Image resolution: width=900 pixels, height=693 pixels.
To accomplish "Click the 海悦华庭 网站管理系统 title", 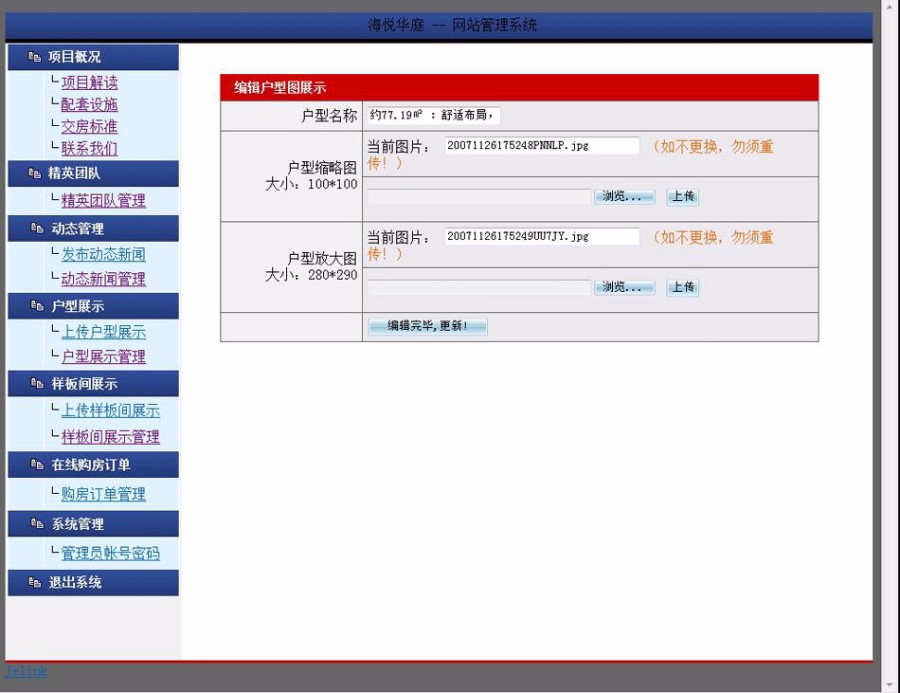I will [x=452, y=25].
